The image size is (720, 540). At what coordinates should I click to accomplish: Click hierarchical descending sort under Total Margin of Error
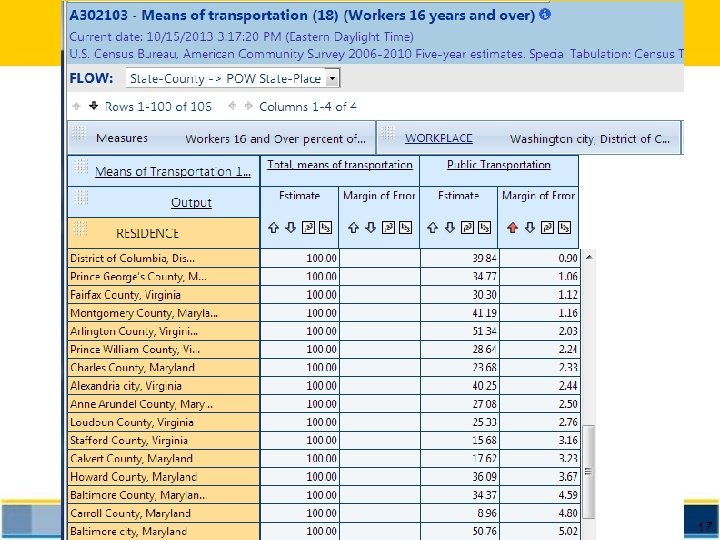pyautogui.click(x=405, y=228)
